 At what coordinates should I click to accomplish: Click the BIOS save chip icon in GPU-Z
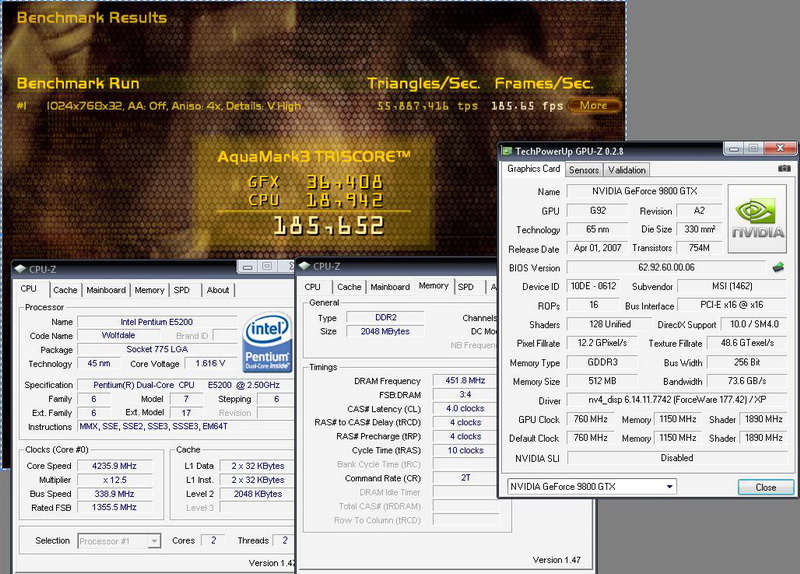[x=779, y=267]
